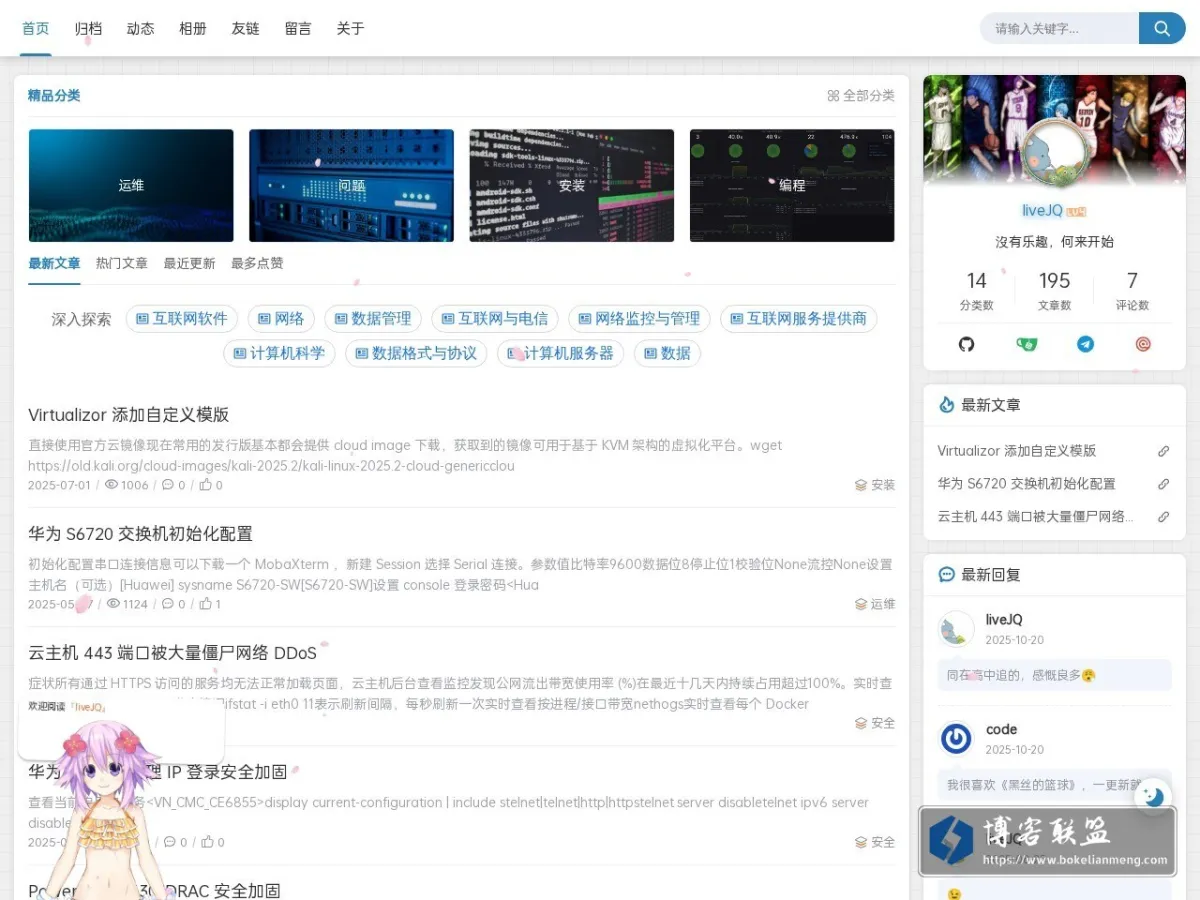Click 网络监控与管理 tag
1200x900 pixels.
pos(639,319)
